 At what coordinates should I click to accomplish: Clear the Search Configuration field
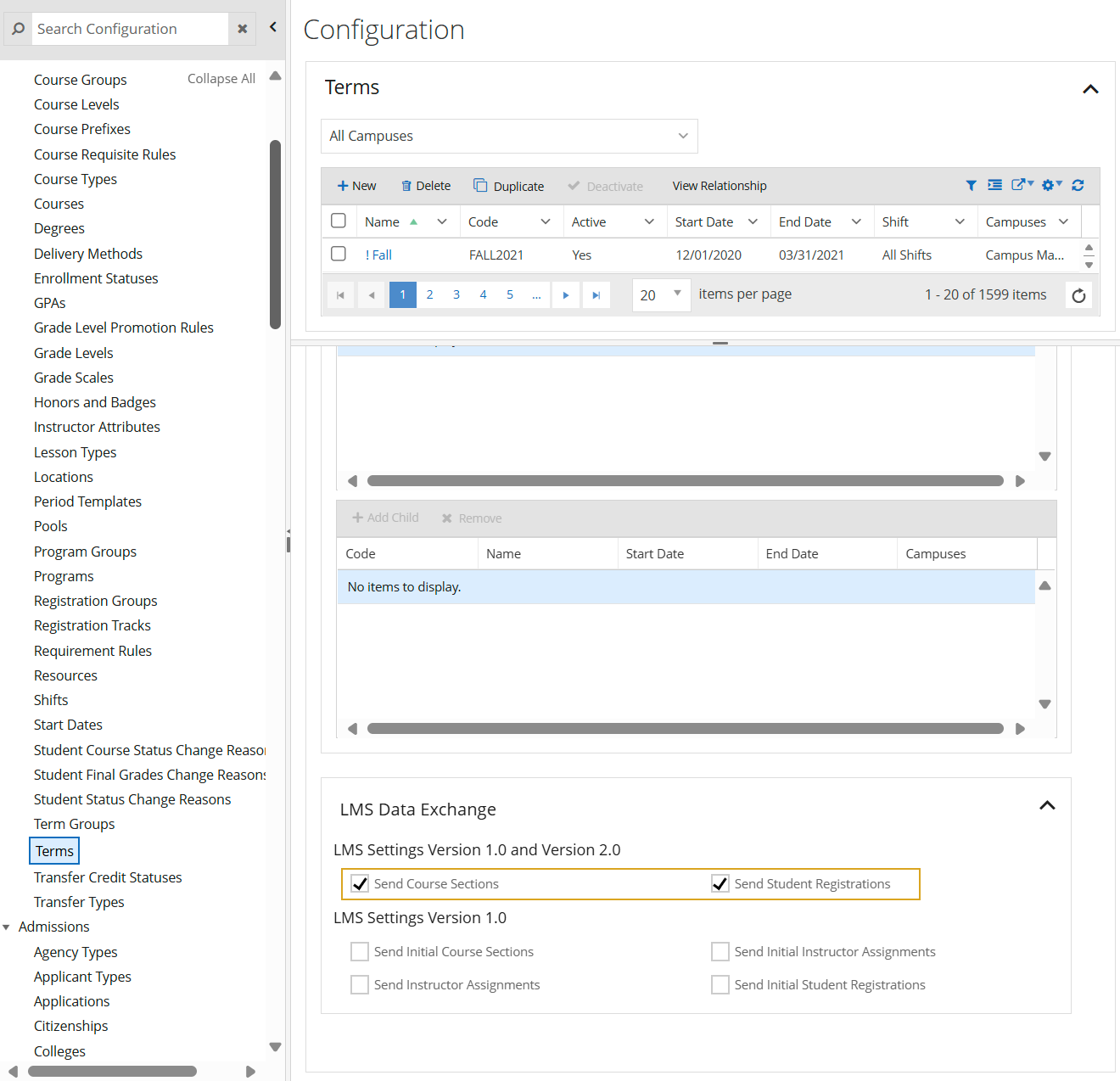point(243,29)
